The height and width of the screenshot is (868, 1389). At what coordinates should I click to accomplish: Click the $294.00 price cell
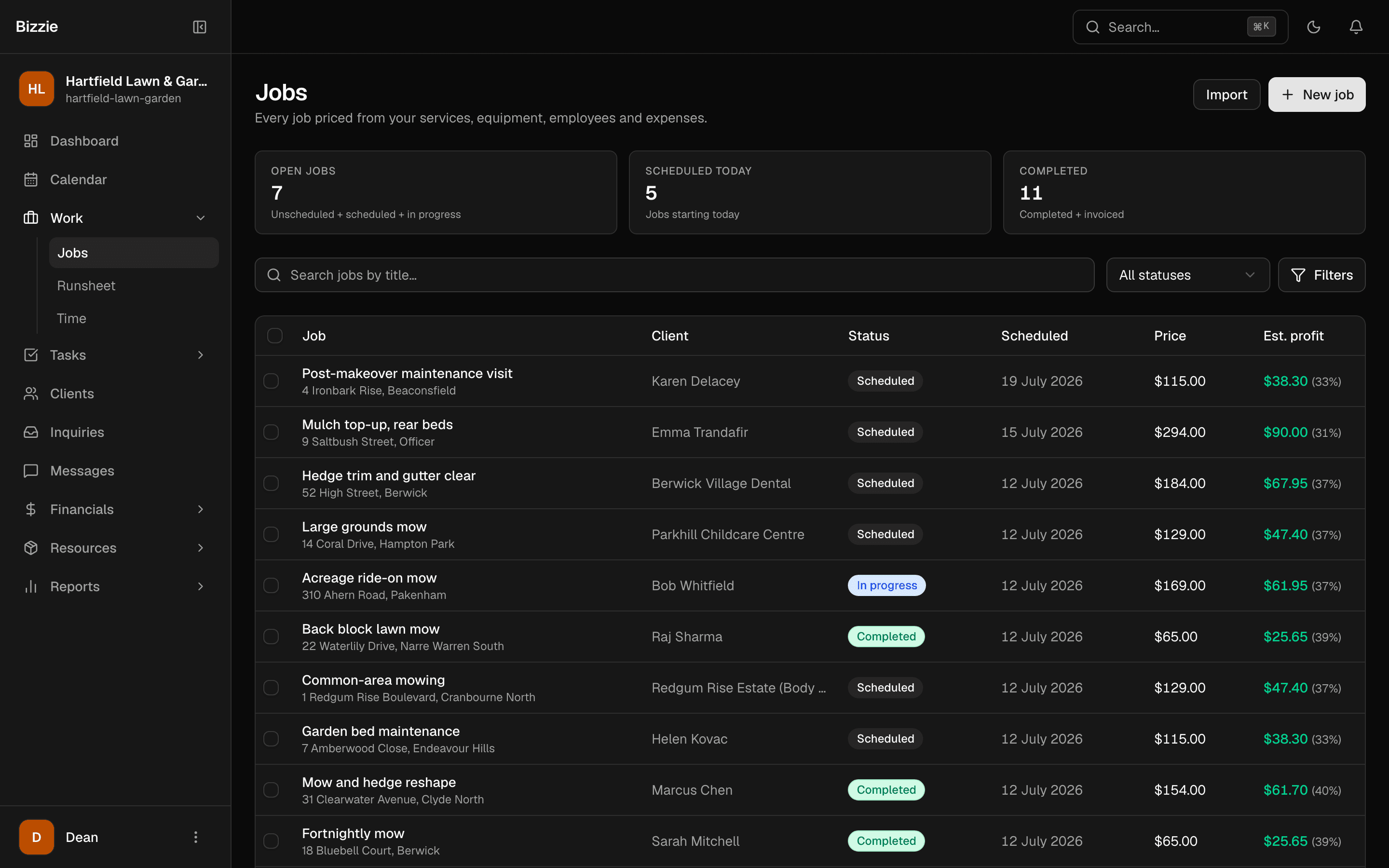coord(1180,432)
